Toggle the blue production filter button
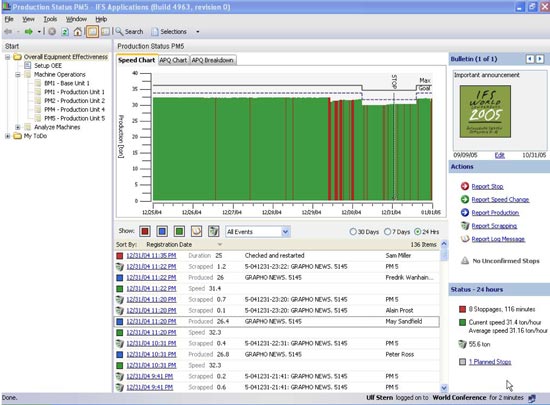 tap(162, 231)
